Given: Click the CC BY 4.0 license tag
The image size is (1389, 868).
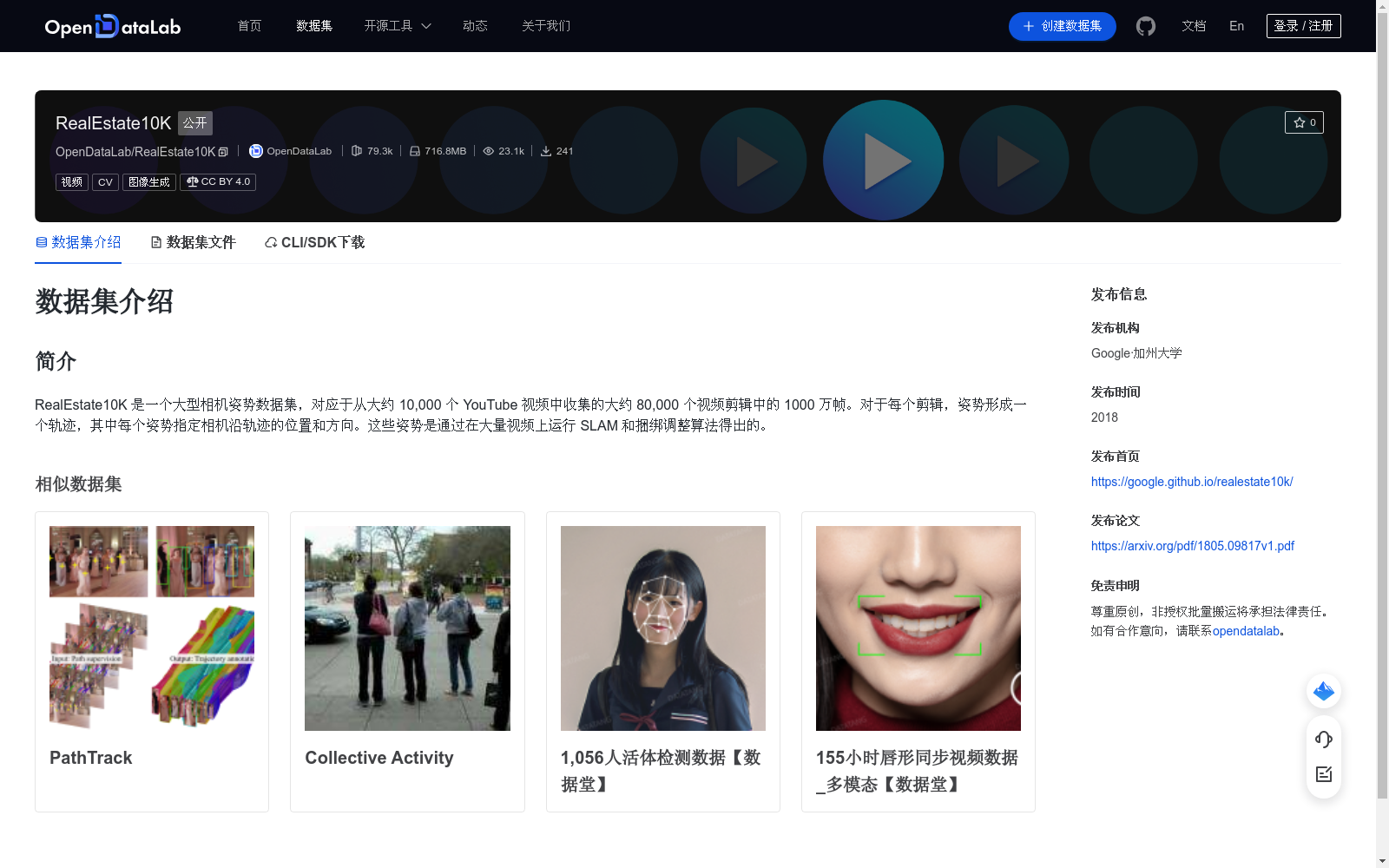Looking at the screenshot, I should (218, 182).
